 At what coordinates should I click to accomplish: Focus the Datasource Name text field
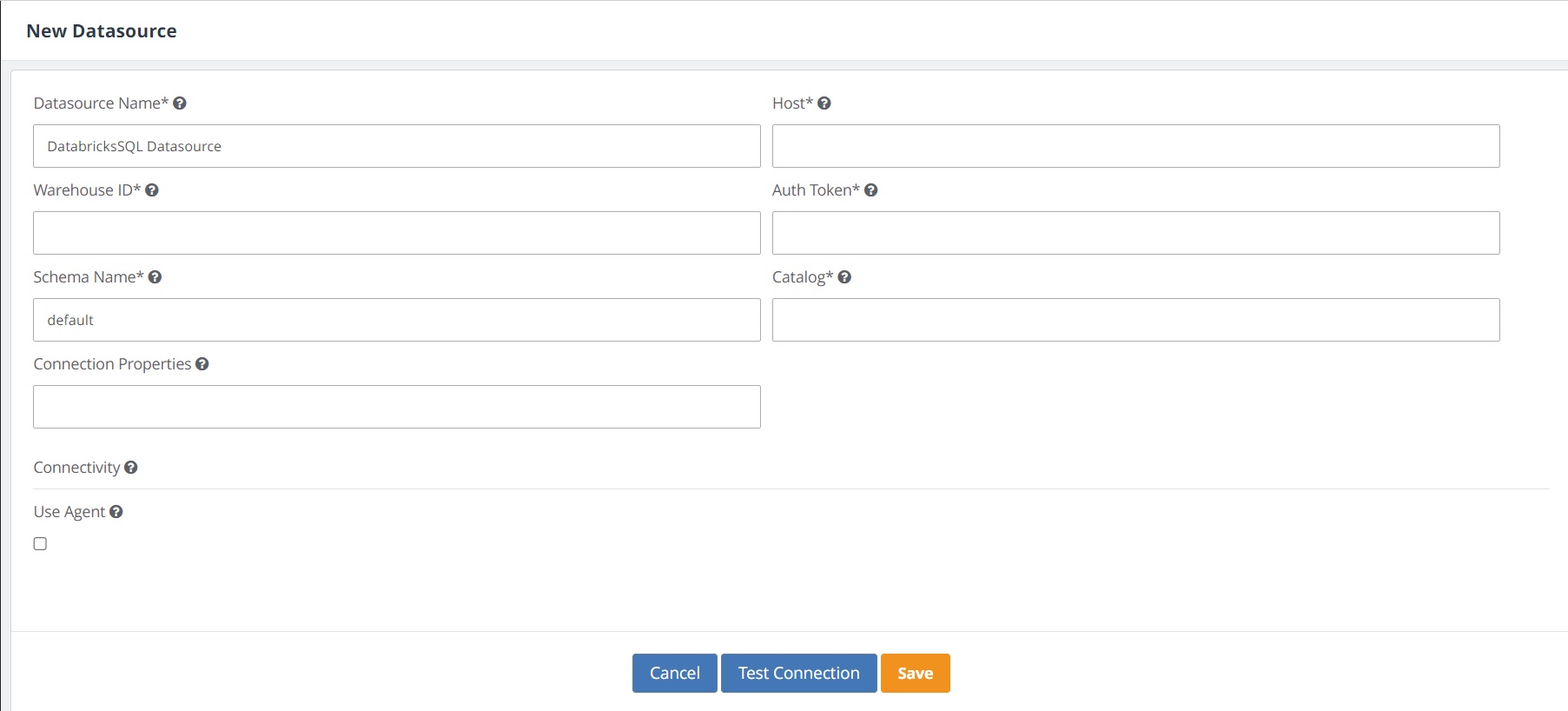[x=396, y=146]
